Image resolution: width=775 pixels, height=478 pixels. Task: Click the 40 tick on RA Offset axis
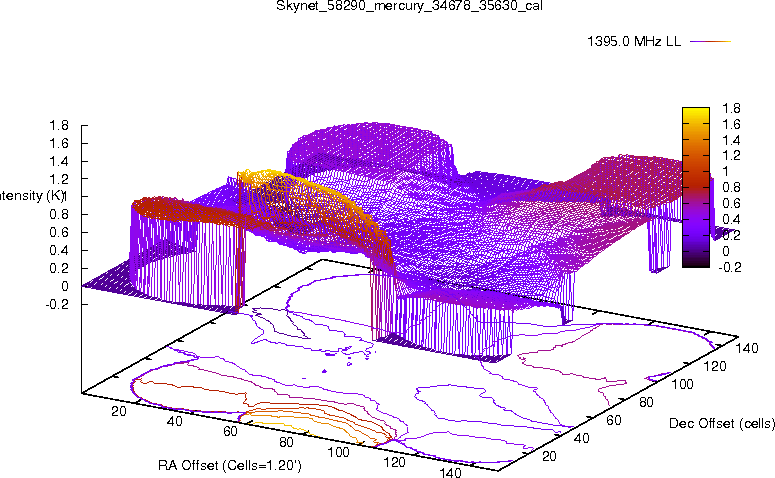tap(174, 421)
